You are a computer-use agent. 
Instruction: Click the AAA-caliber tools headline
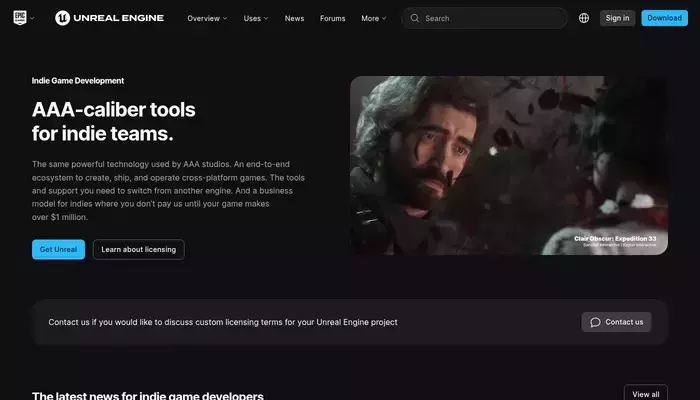pyautogui.click(x=113, y=121)
